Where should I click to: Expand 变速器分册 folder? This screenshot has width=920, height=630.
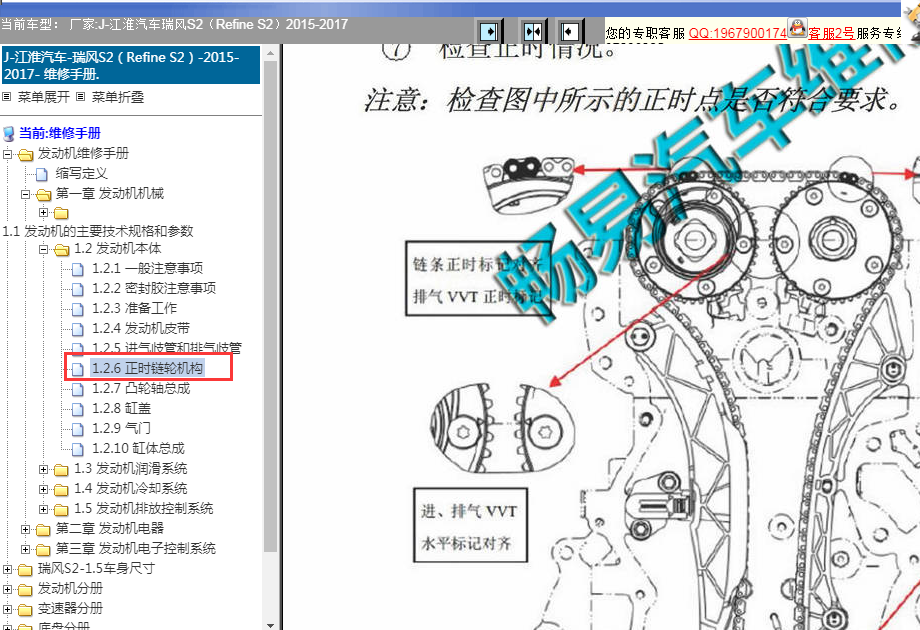tap(7, 609)
